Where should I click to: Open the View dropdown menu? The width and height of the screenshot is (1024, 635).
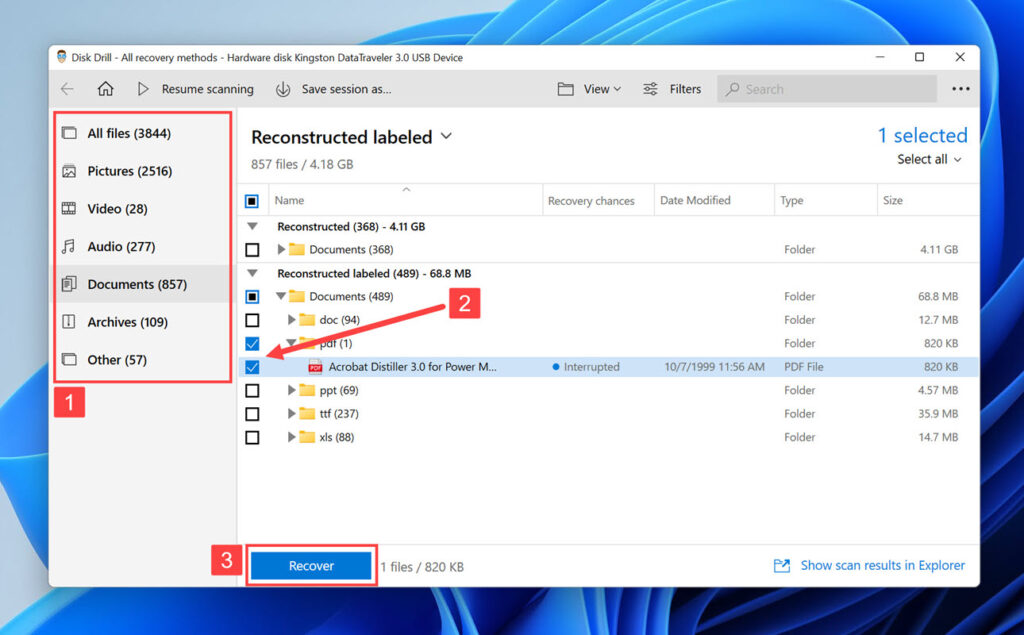coord(589,89)
